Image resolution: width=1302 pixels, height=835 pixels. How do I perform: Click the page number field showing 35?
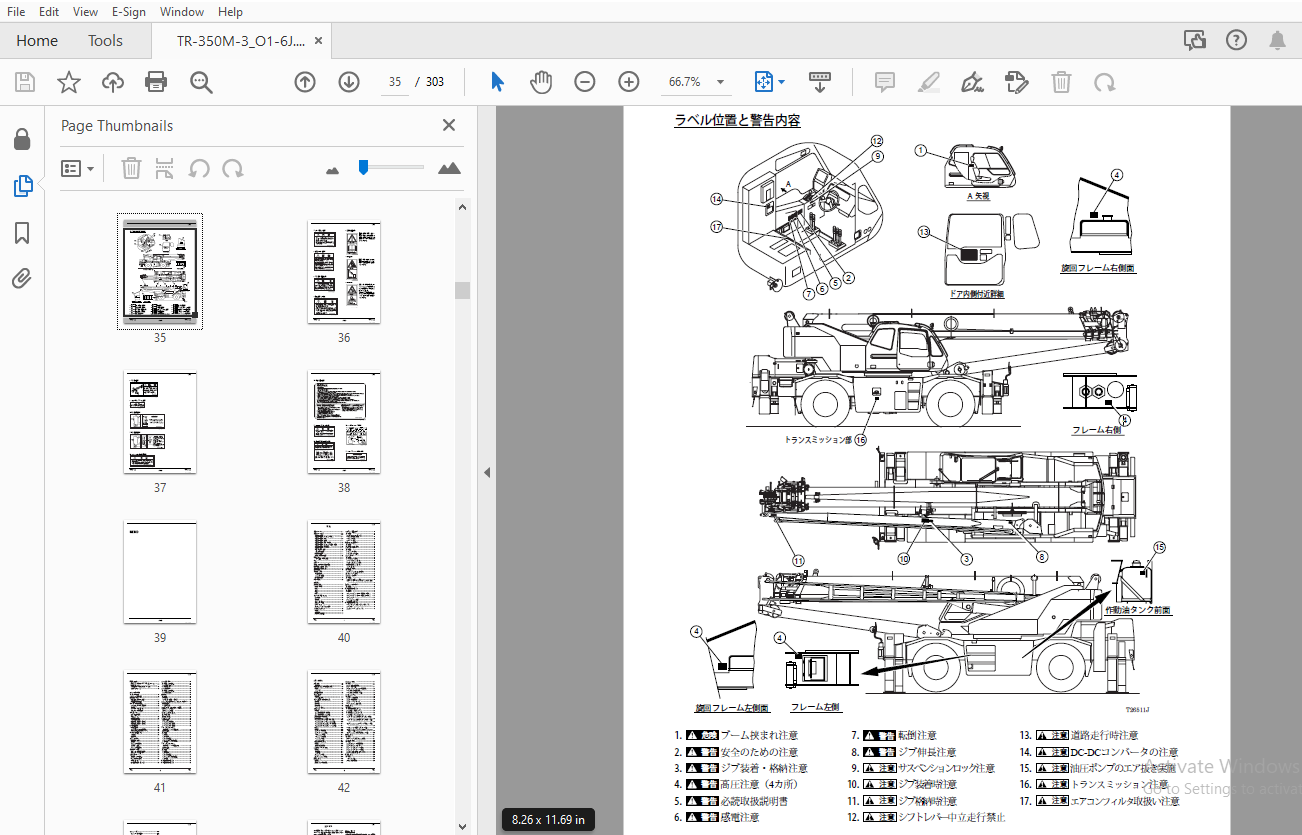pyautogui.click(x=395, y=82)
